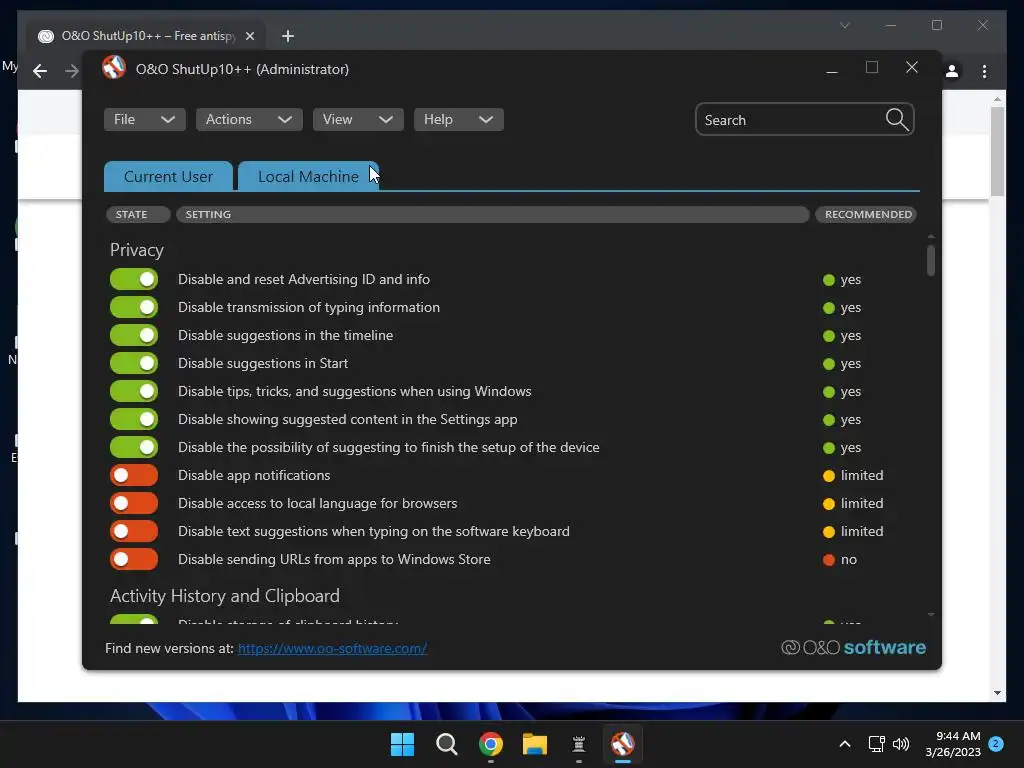The image size is (1024, 768).
Task: Select the O&O ShutUp10++ Chrome tab
Action: (145, 36)
